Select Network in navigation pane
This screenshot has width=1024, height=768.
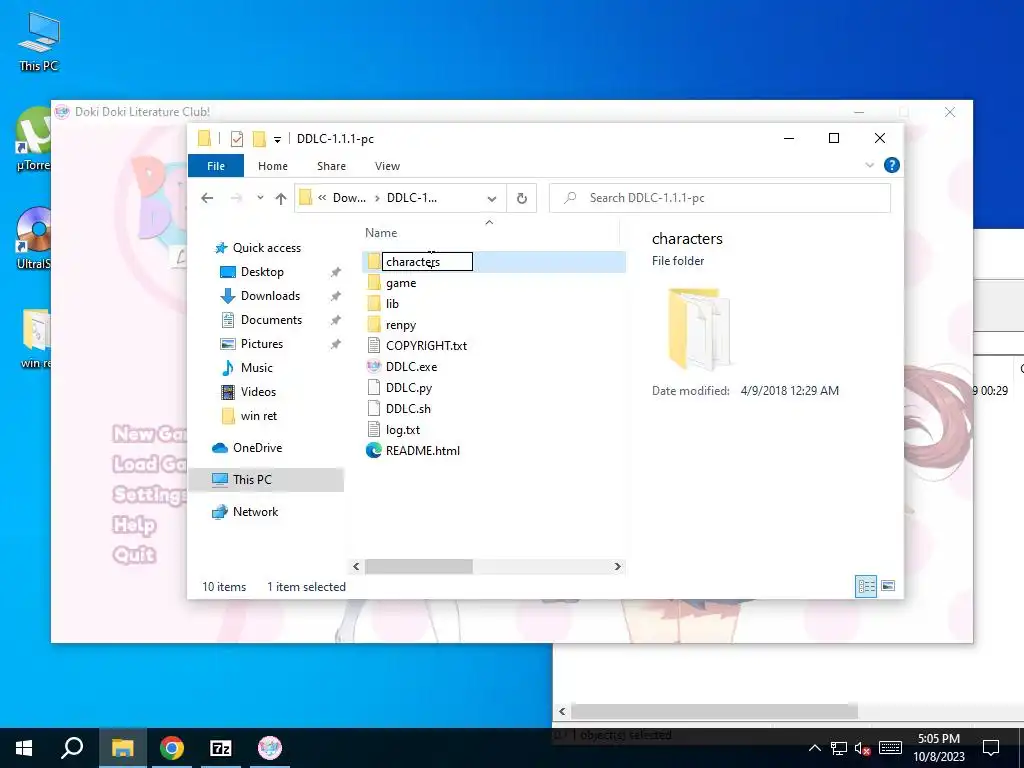tap(255, 512)
